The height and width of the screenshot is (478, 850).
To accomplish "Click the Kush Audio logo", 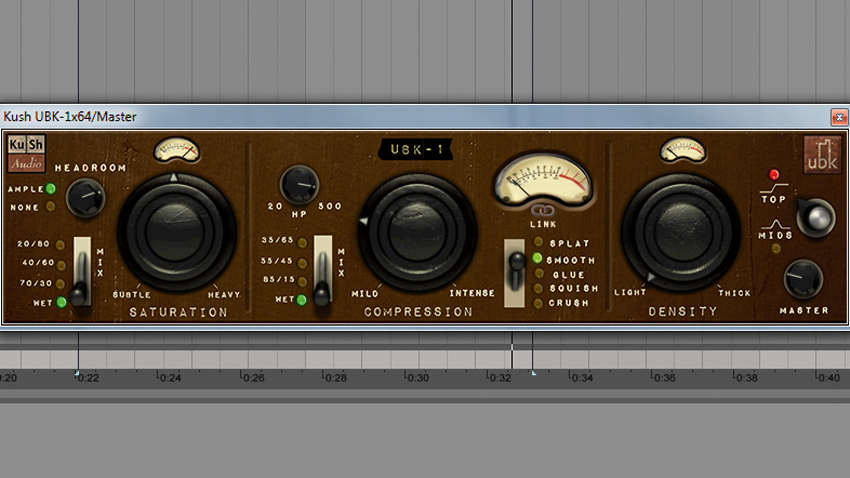I will coord(26,153).
